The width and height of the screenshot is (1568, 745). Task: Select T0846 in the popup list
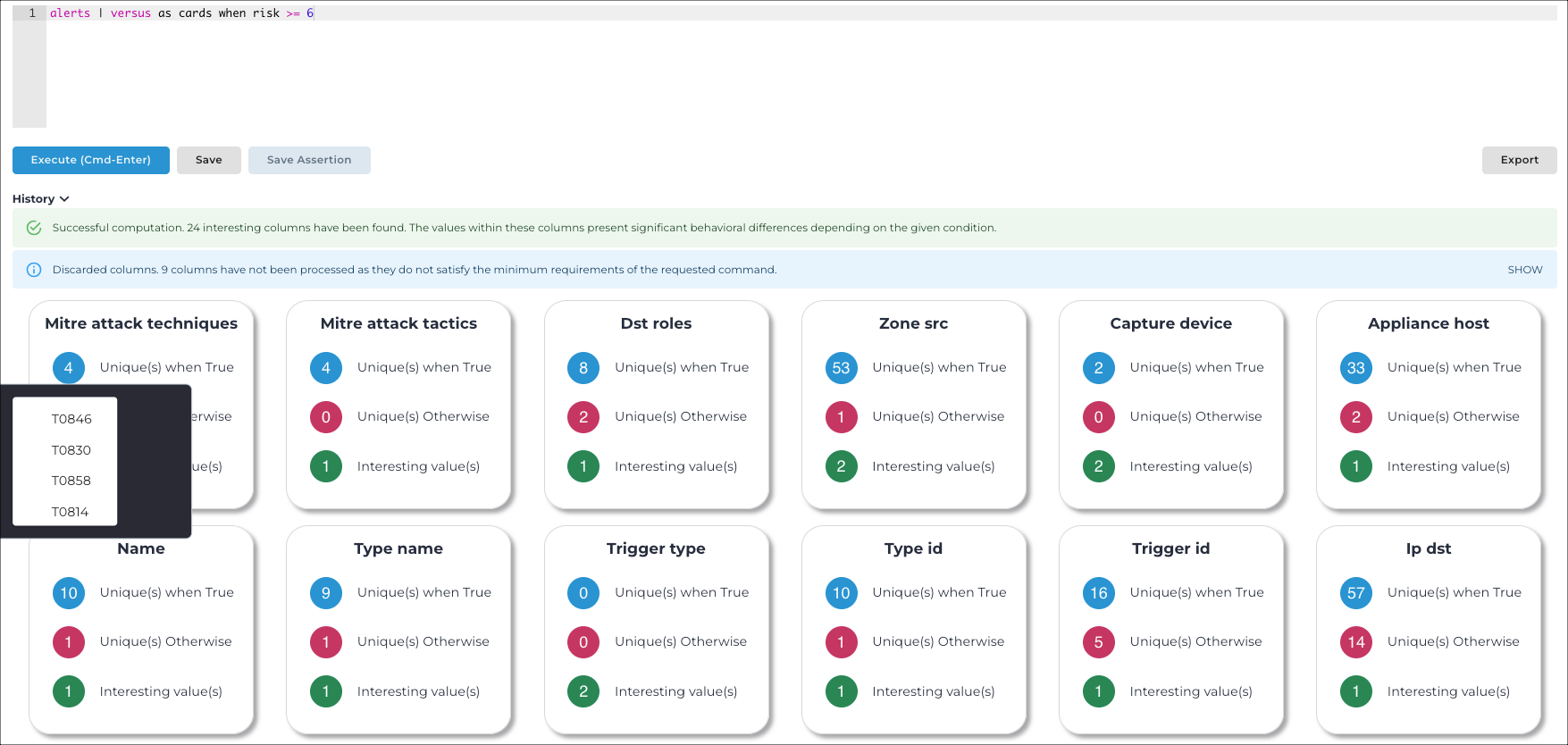tap(71, 419)
